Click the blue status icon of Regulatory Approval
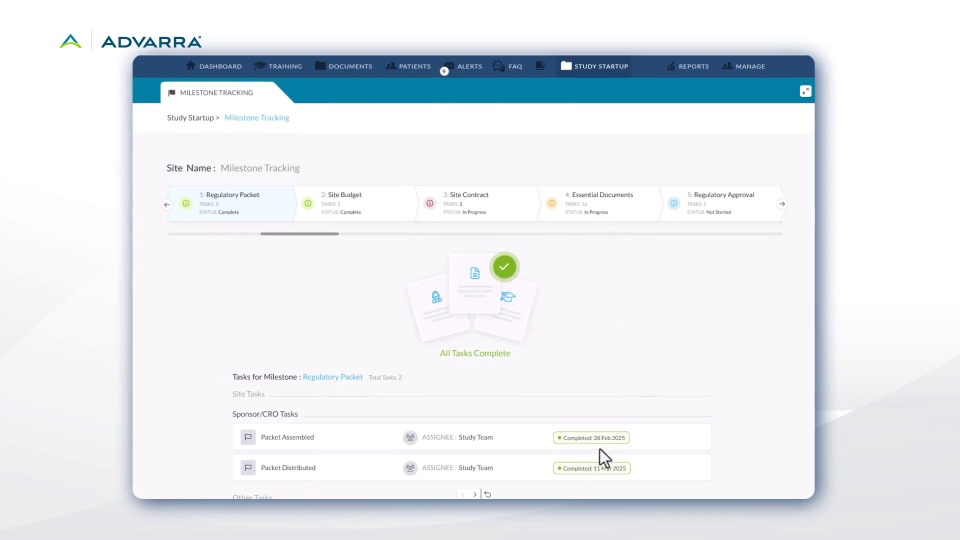 point(673,203)
